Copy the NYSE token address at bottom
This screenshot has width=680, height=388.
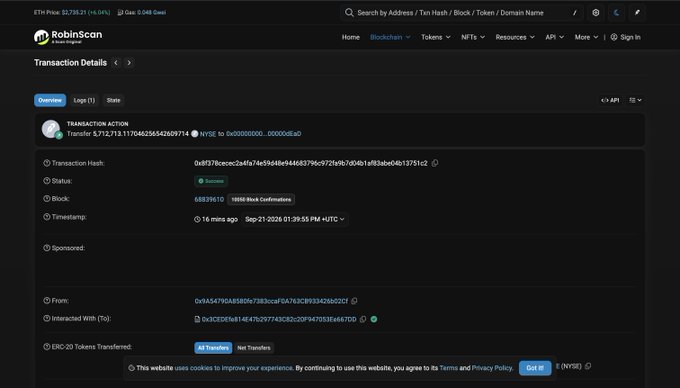588,366
